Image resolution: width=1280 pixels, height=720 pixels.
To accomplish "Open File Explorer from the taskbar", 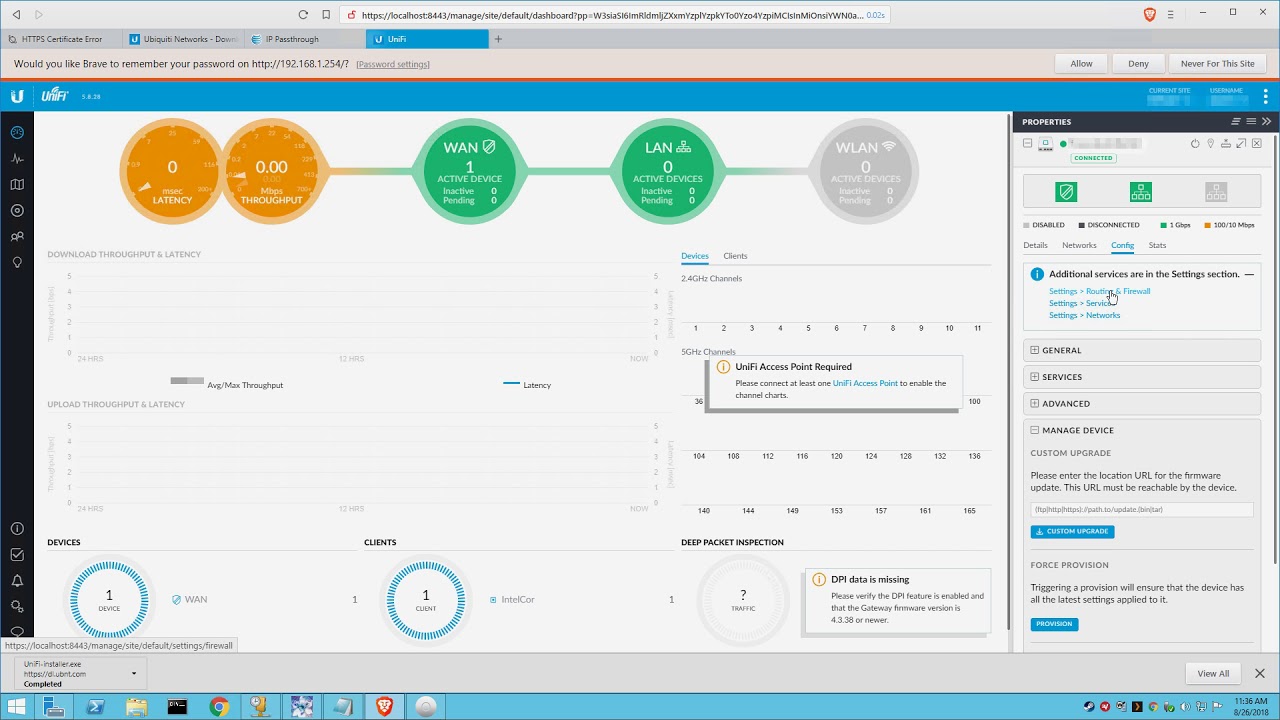I will (137, 707).
